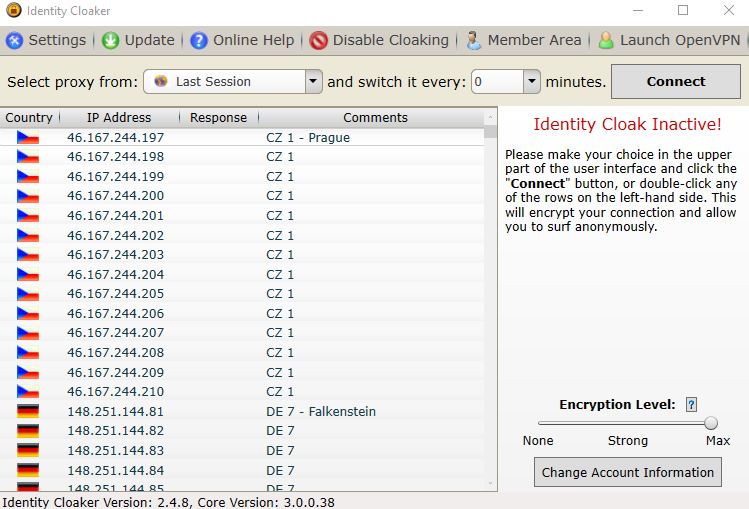749x509 pixels.
Task: Select IP 46.167.244.207 row
Action: click(x=242, y=333)
